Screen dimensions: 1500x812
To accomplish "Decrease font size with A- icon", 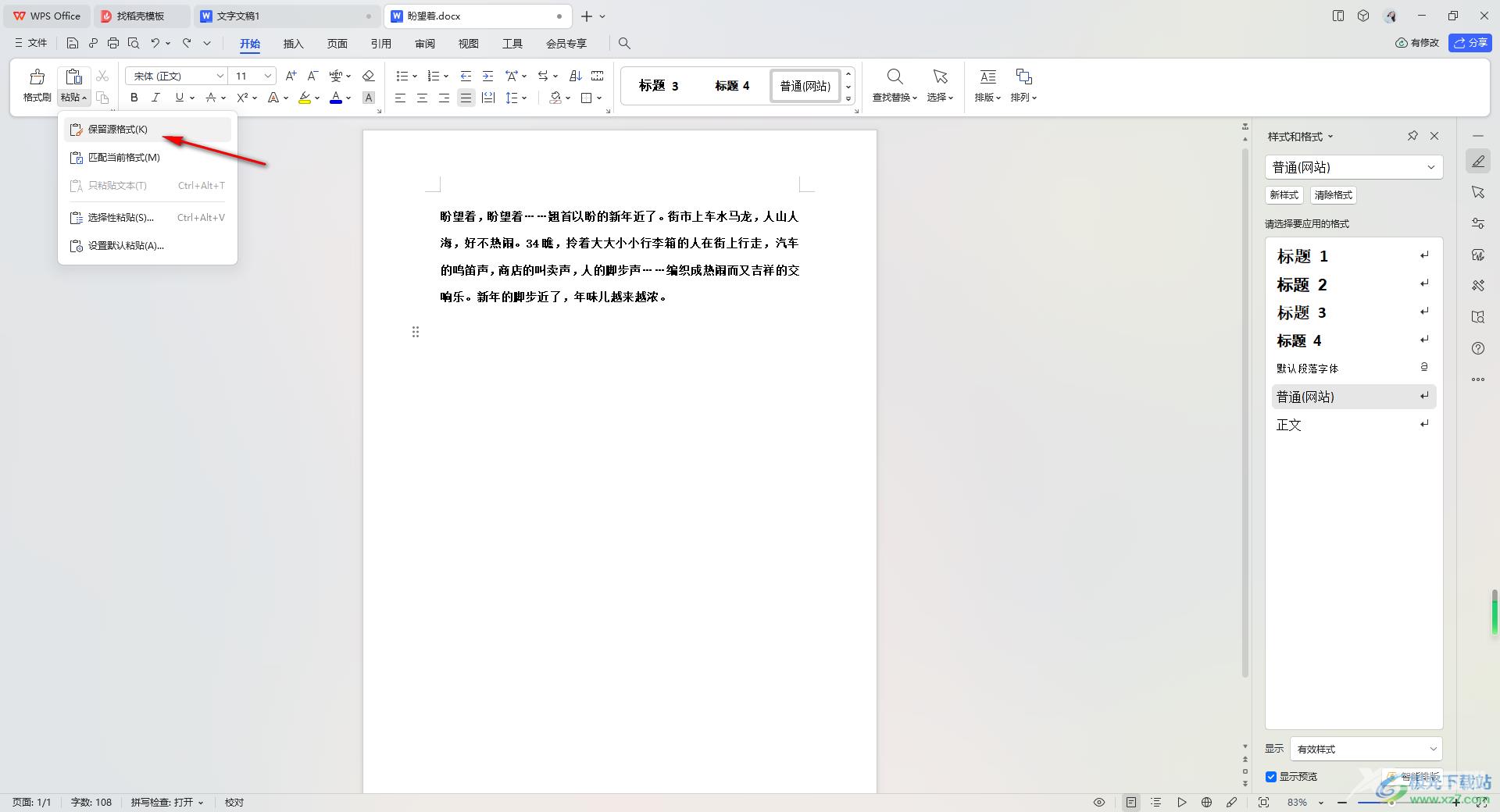I will (x=312, y=76).
